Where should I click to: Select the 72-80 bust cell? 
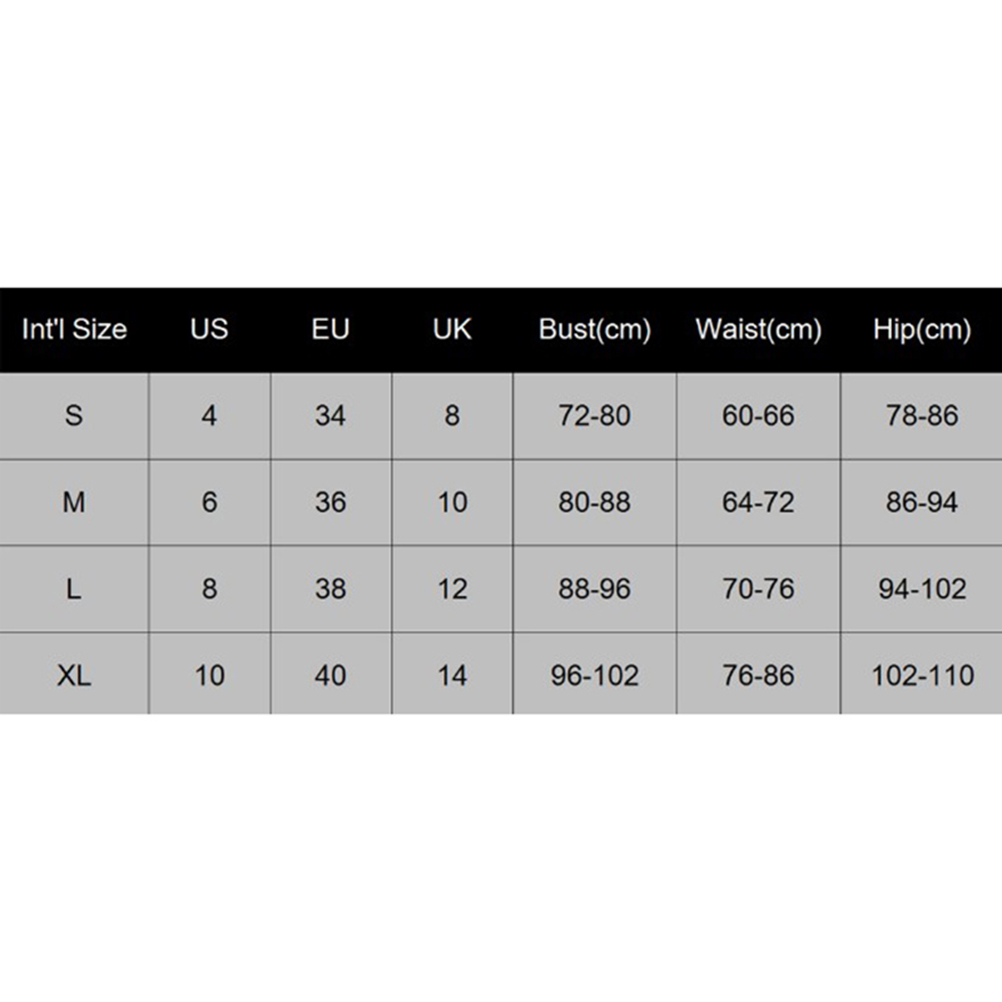(594, 415)
